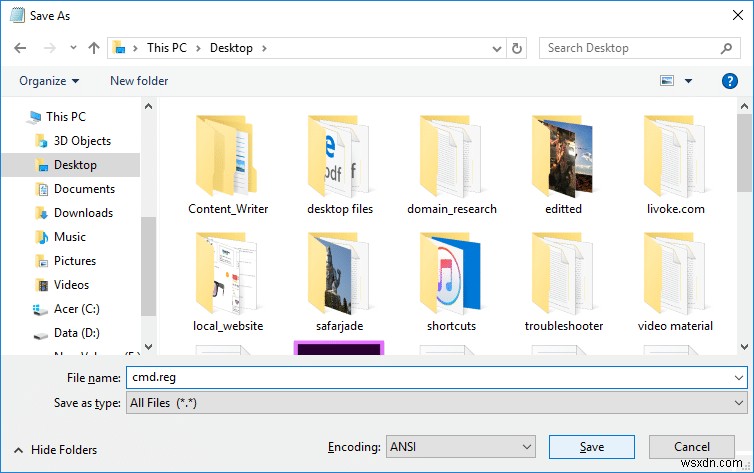The width and height of the screenshot is (754, 473).
Task: Open the Save as type dropdown
Action: coord(436,403)
